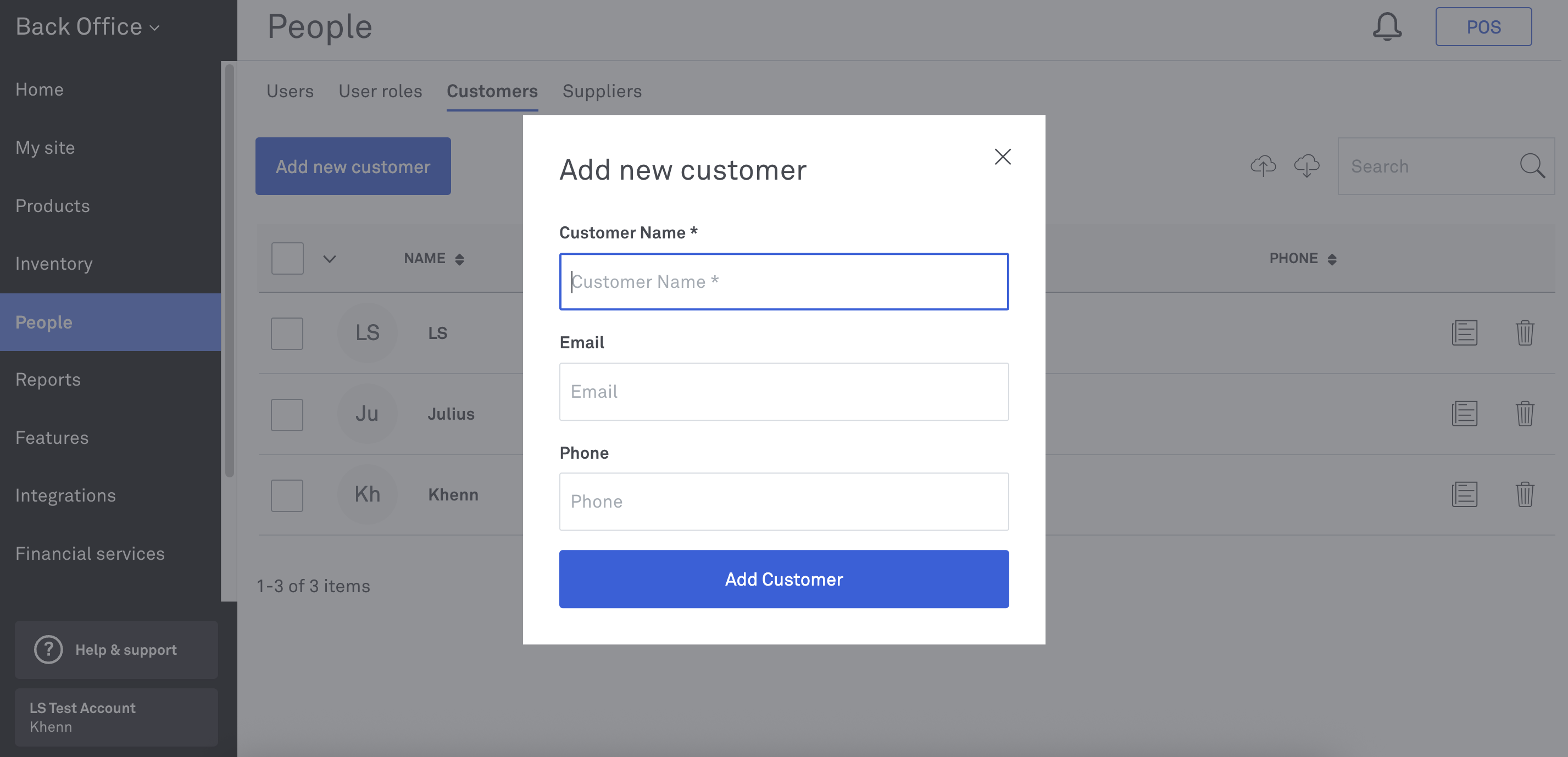1568x757 pixels.
Task: Open Integrations in sidebar
Action: pyautogui.click(x=110, y=496)
